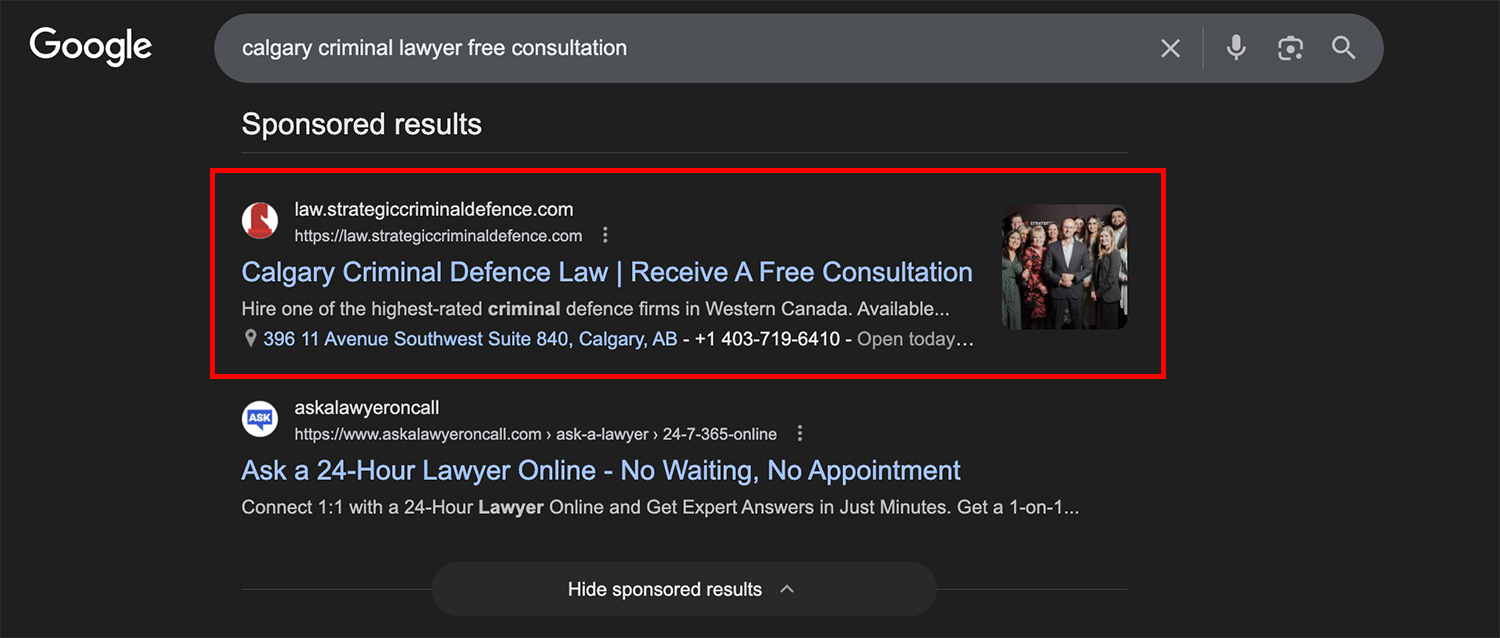
Task: Click the Strategic Criminal Defence favicon
Action: 260,221
